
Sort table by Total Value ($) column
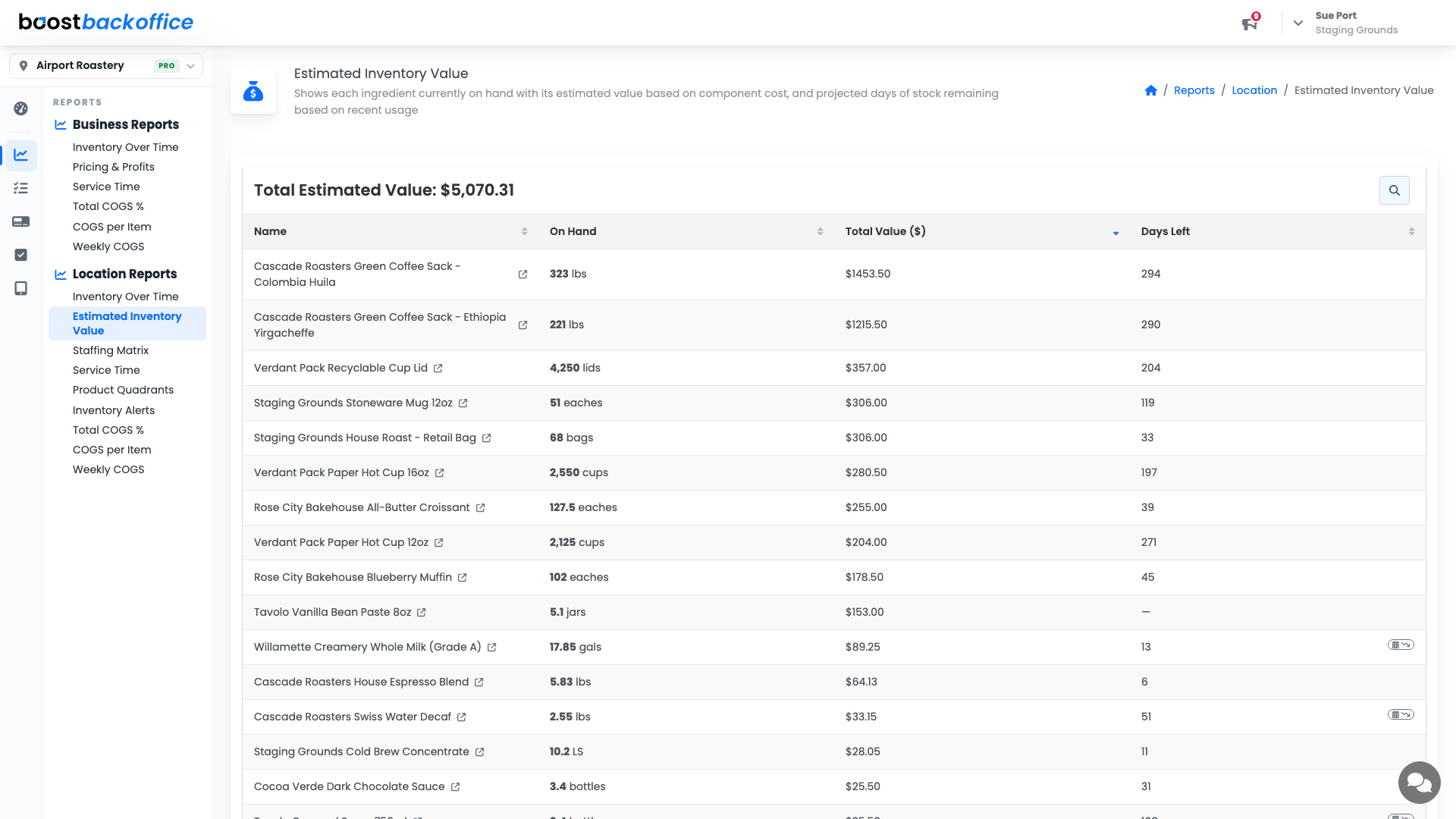(982, 231)
